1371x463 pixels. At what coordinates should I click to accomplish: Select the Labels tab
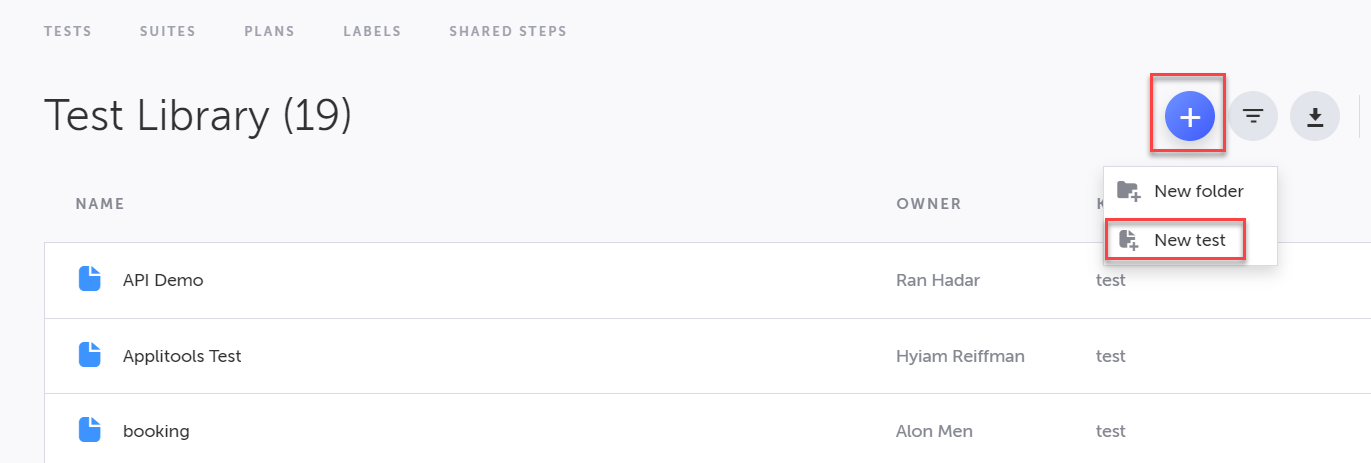coord(372,31)
